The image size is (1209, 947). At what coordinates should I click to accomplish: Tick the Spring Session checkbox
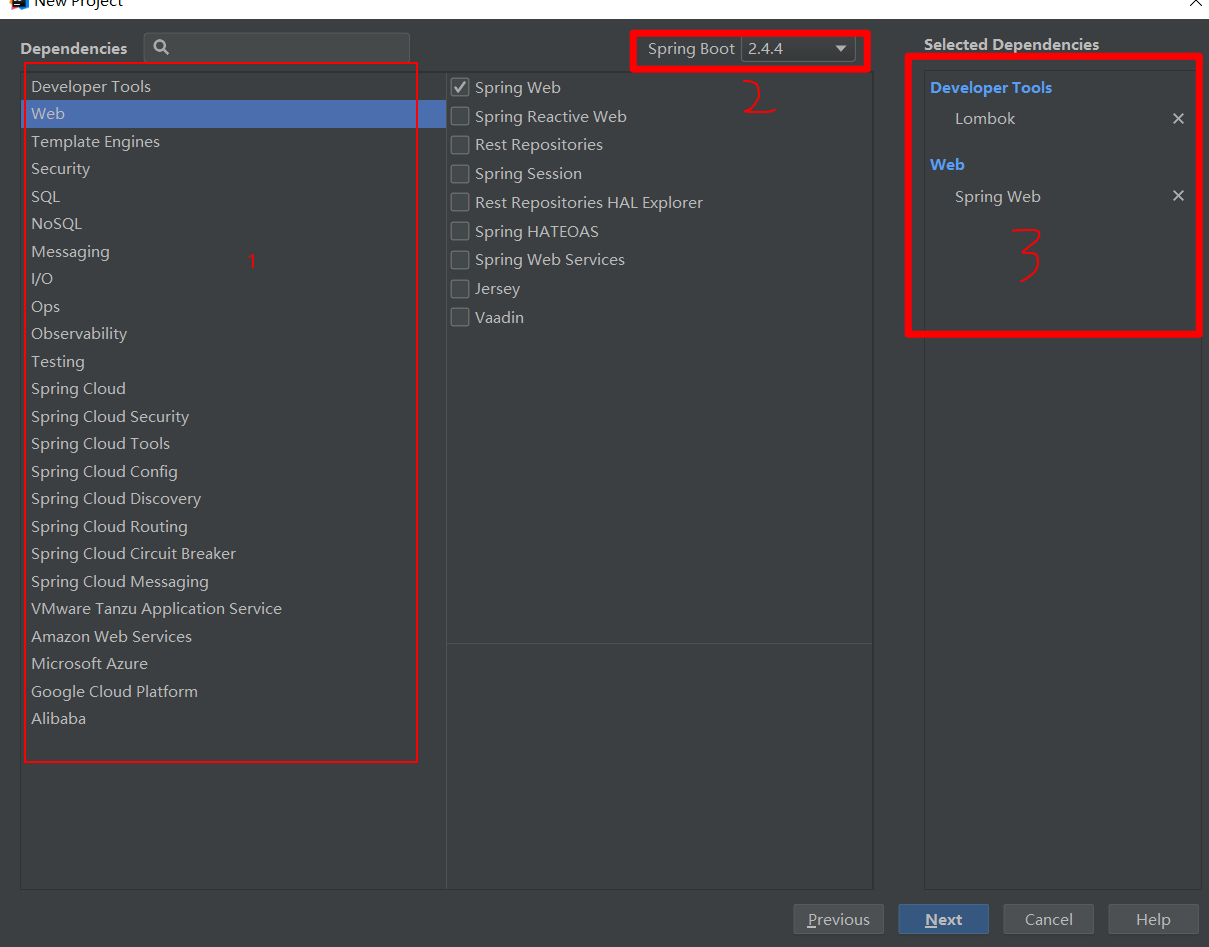pos(460,173)
